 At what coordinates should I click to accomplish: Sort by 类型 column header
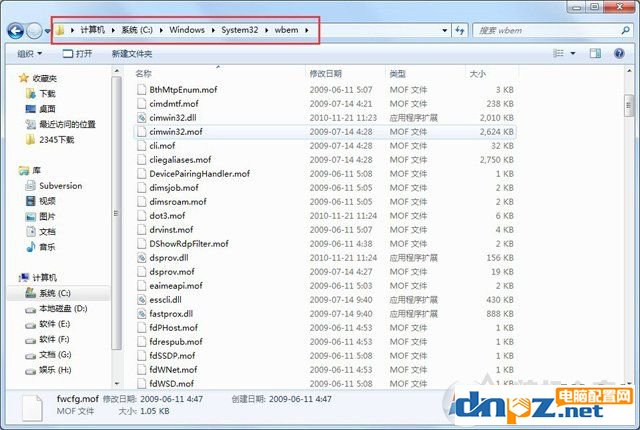(x=398, y=73)
